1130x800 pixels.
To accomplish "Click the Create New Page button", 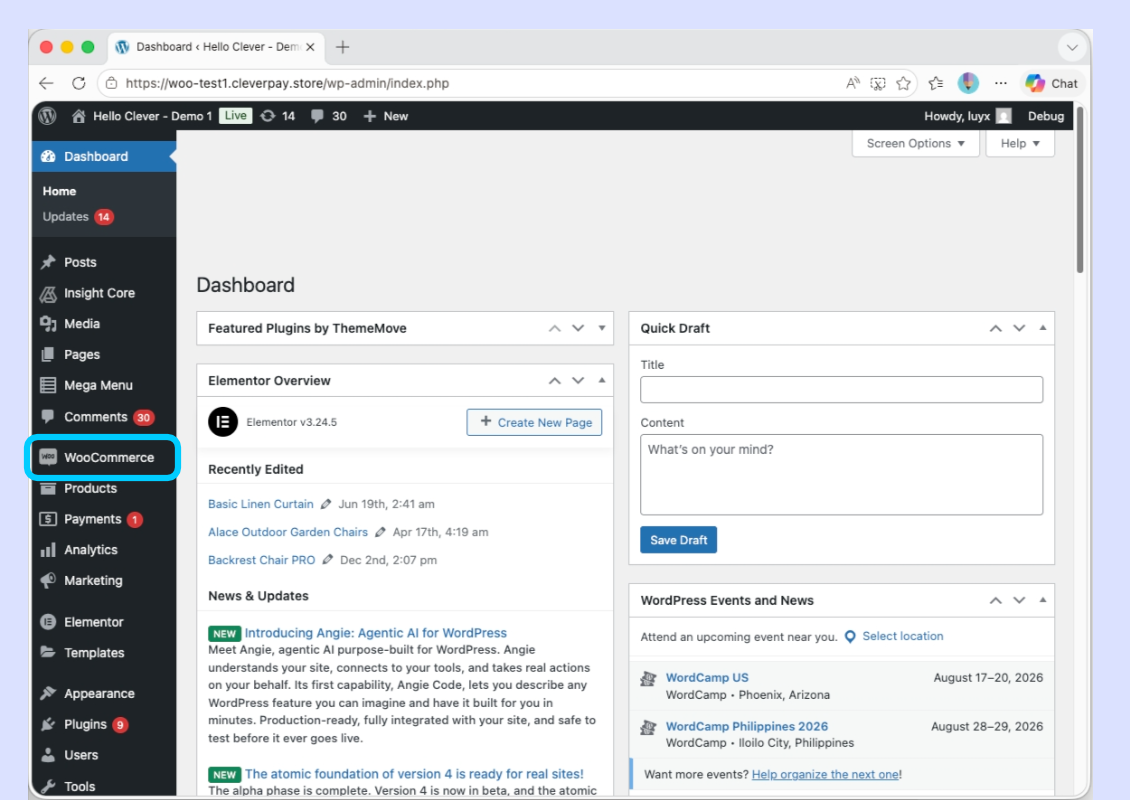I will (x=534, y=422).
